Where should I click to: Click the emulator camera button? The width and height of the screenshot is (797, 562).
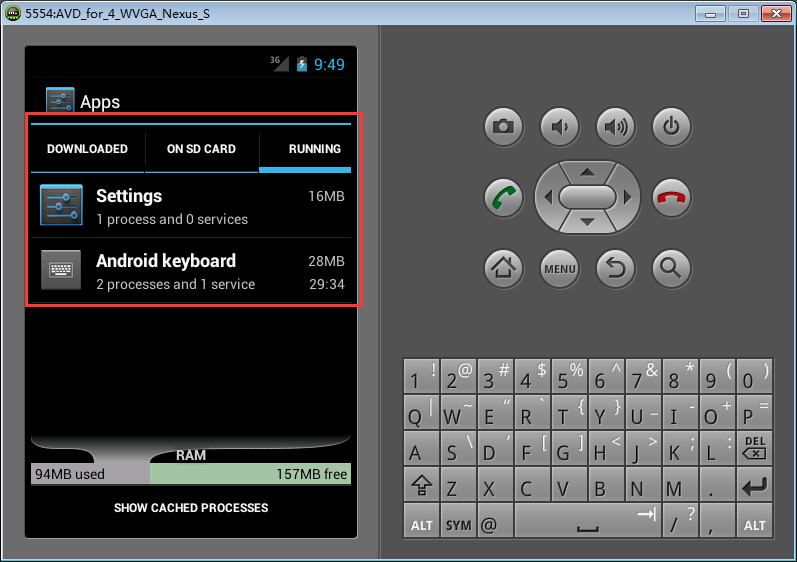(503, 126)
